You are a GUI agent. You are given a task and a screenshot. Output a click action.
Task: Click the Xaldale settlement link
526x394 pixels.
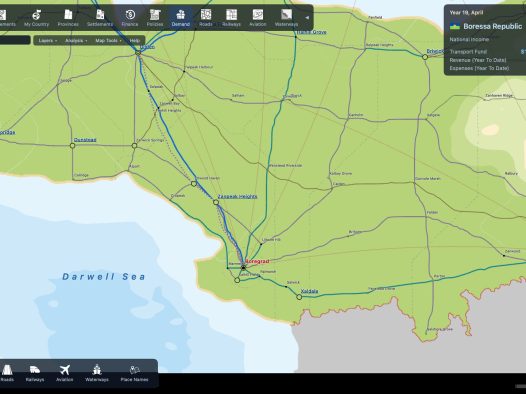click(309, 291)
